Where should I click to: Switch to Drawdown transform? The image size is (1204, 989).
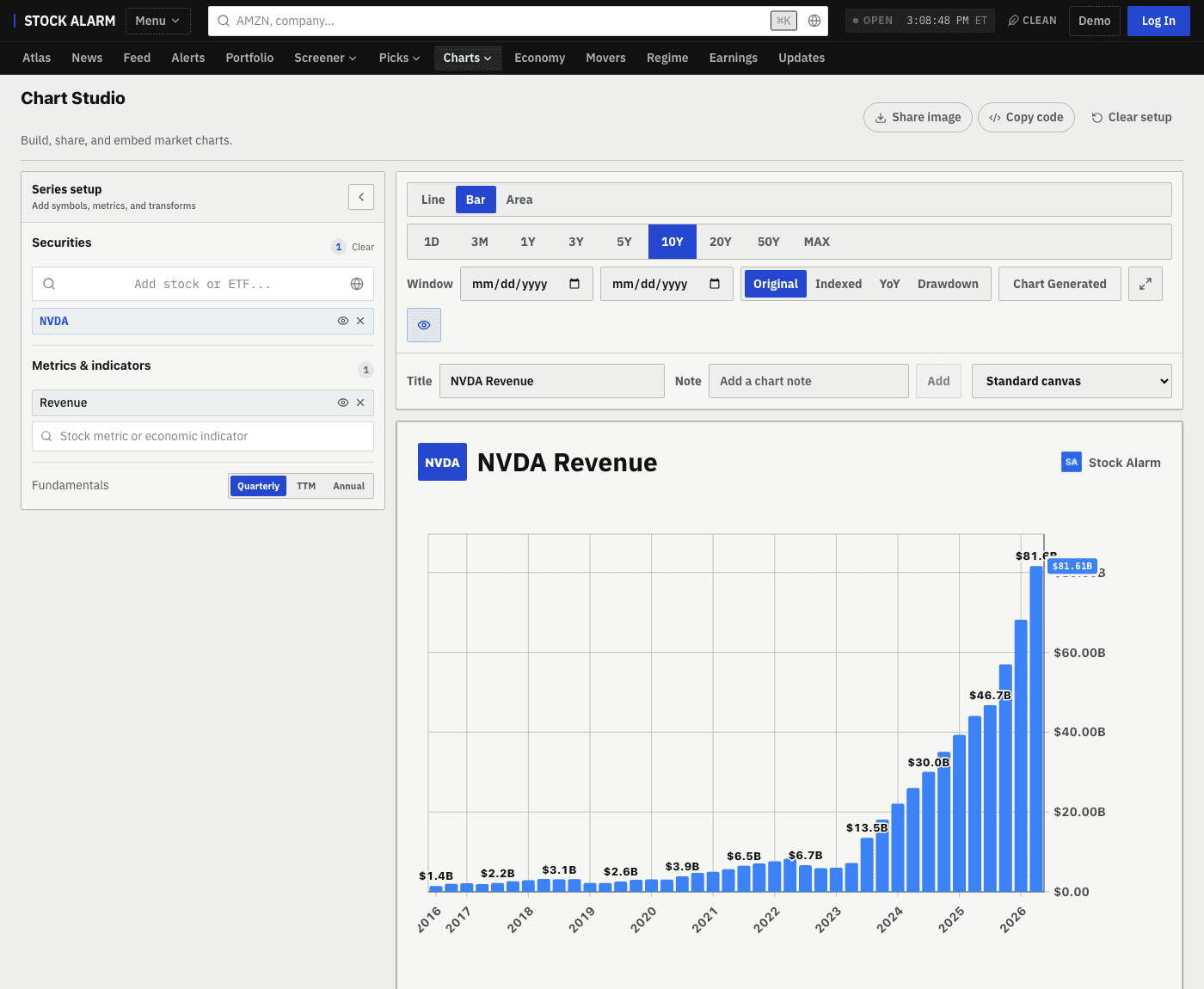(x=948, y=284)
